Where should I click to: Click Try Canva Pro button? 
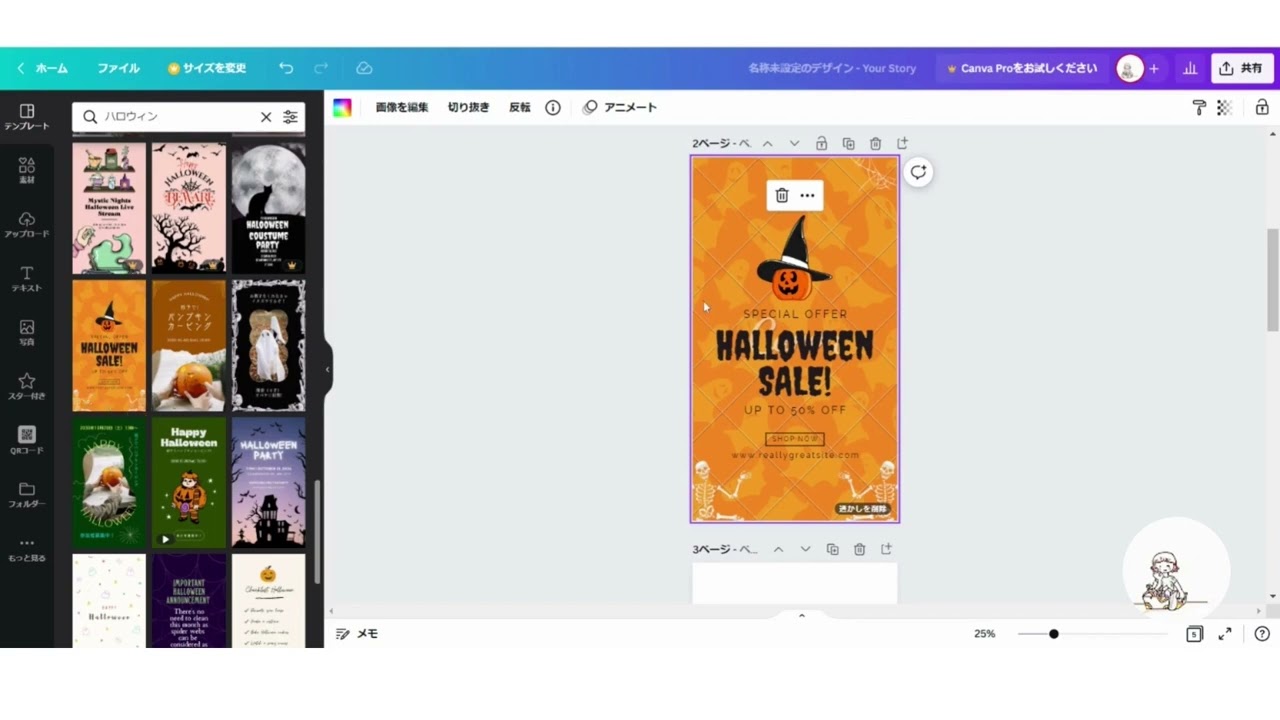coord(1022,68)
